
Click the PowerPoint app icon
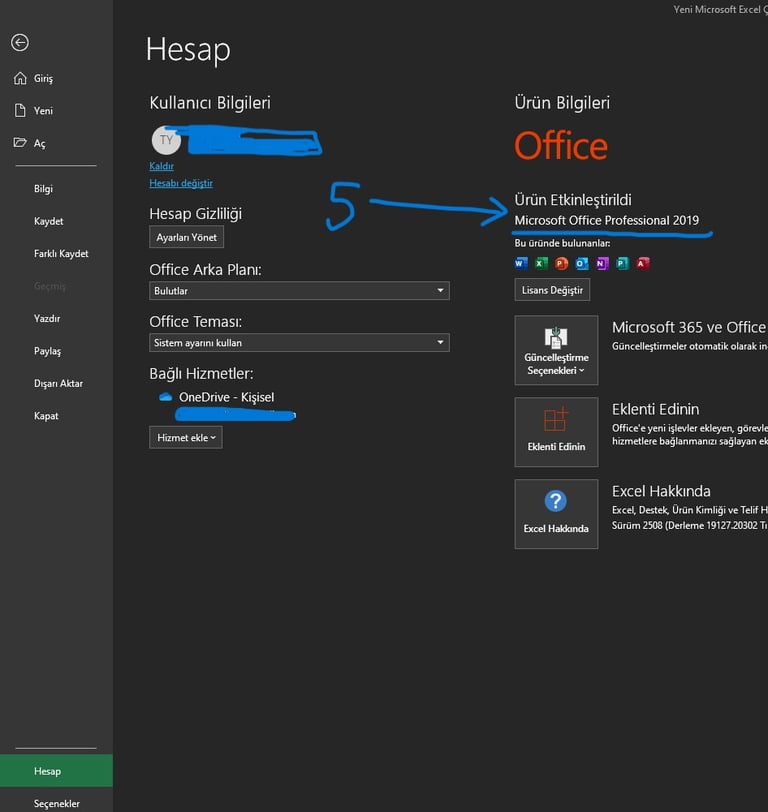tap(561, 264)
